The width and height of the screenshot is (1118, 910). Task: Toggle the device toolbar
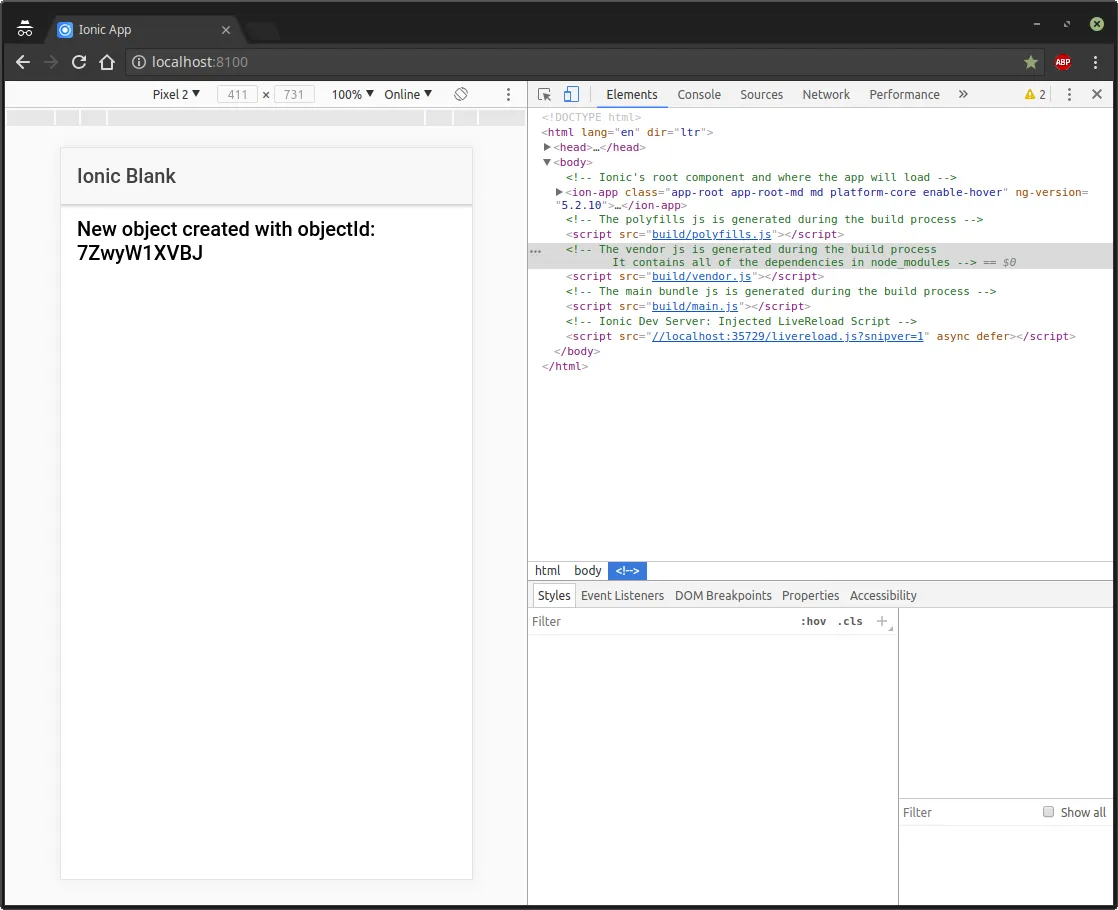point(571,94)
